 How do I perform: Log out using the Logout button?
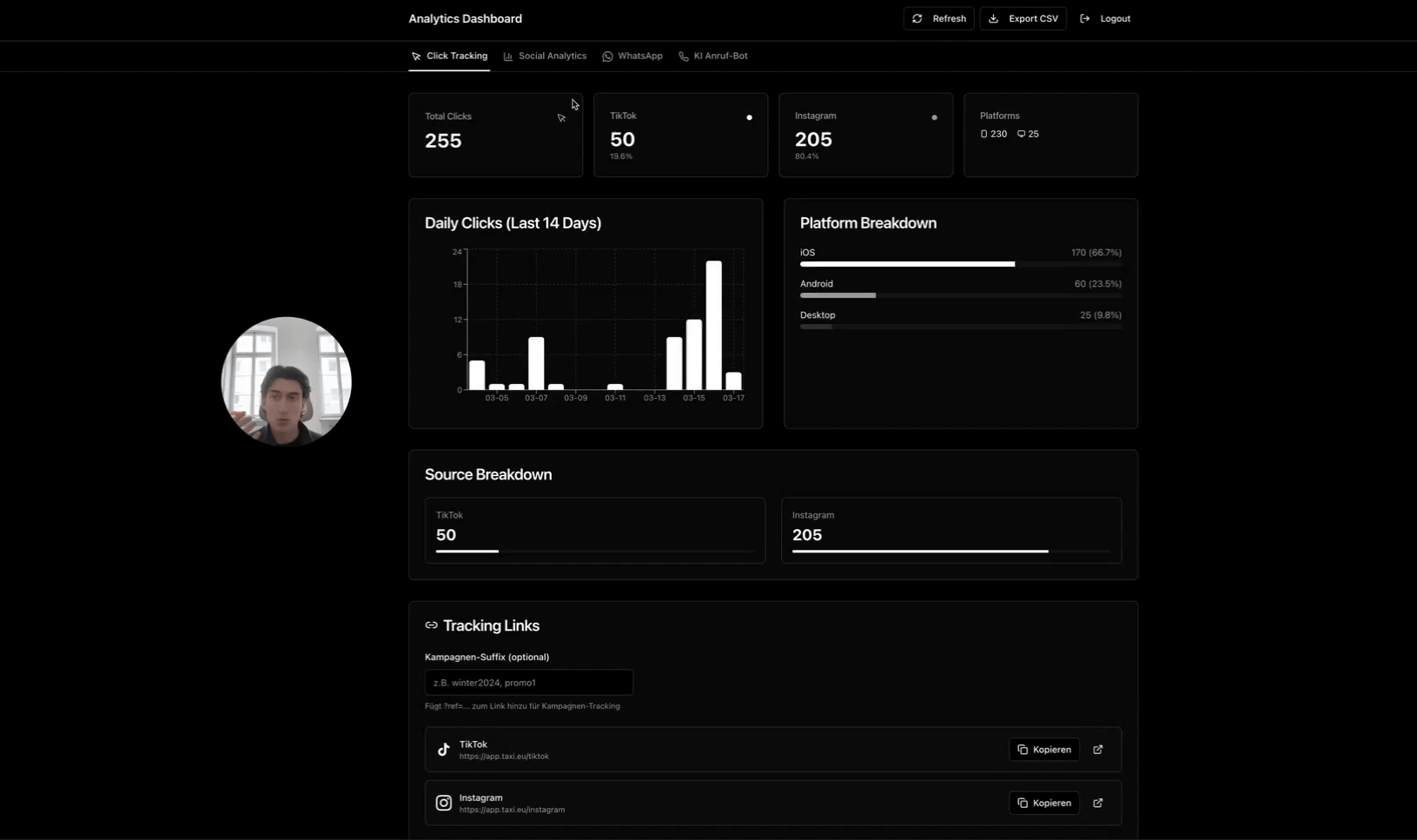coord(1105,19)
